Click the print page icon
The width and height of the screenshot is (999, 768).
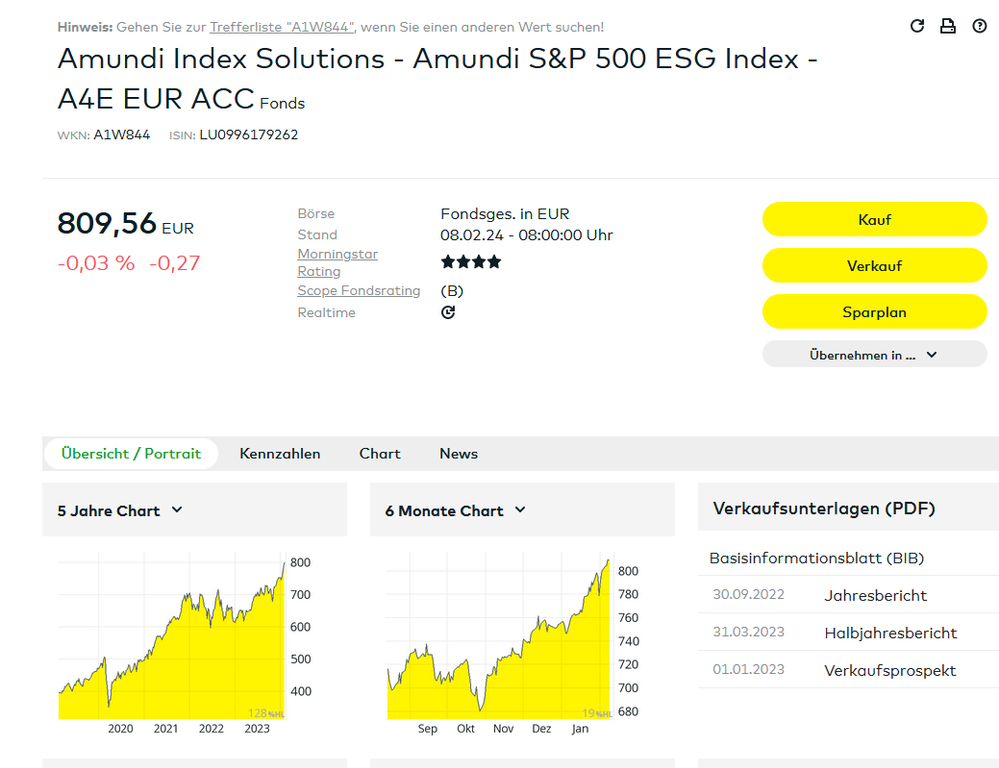948,26
